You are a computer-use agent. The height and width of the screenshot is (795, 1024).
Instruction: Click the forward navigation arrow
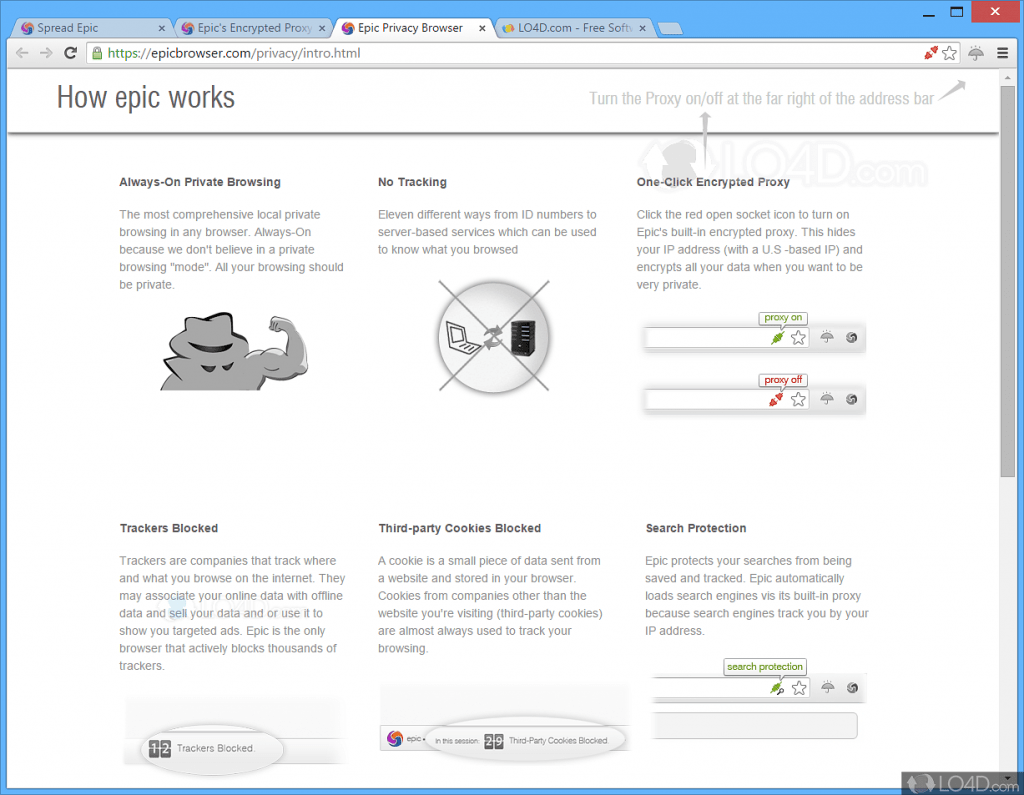pyautogui.click(x=46, y=53)
